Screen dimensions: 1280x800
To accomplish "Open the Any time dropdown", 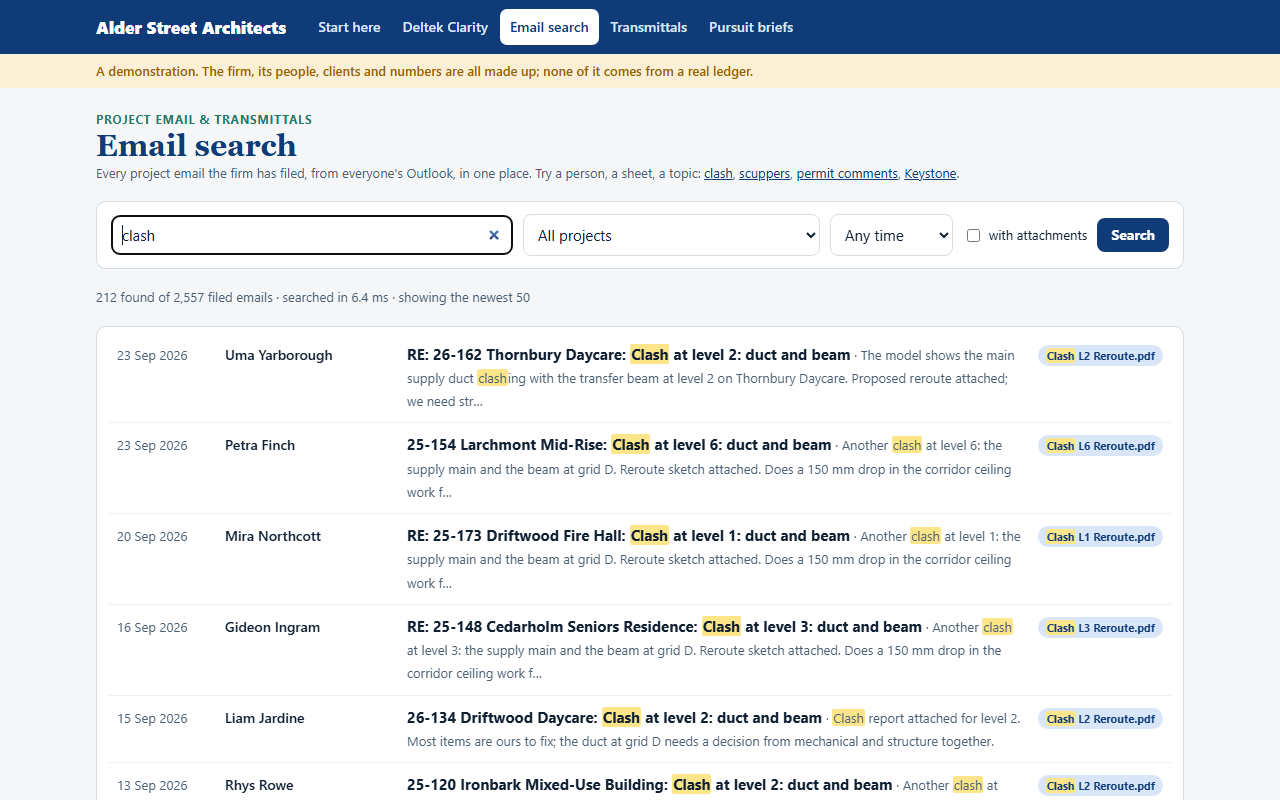I will click(891, 235).
